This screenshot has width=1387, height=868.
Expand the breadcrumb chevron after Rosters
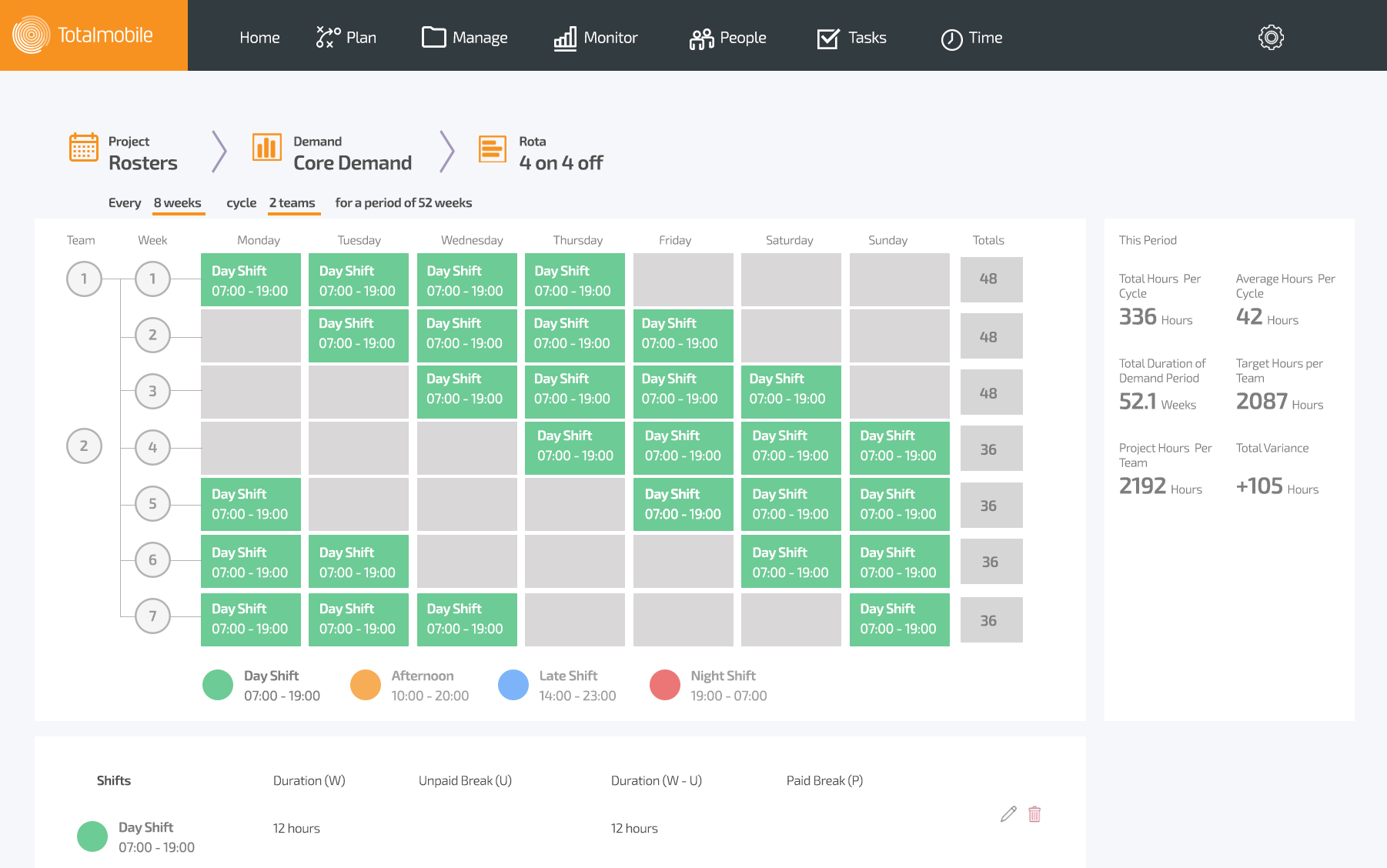(219, 152)
